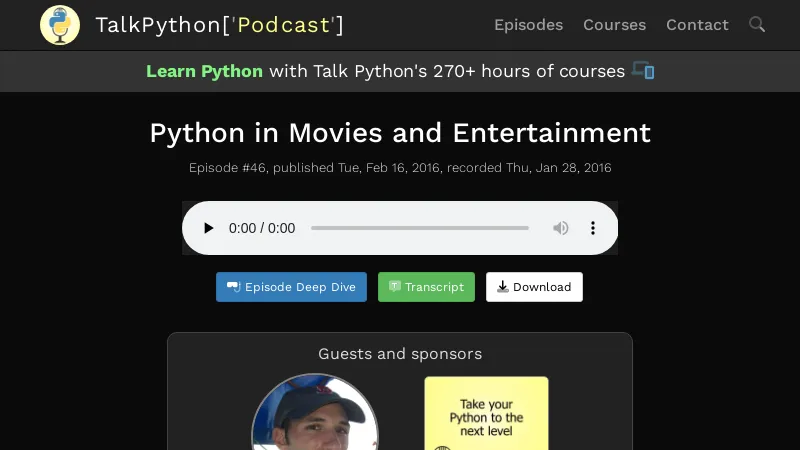The image size is (800, 450).
Task: Open the Episode Deep Dive button
Action: [292, 287]
